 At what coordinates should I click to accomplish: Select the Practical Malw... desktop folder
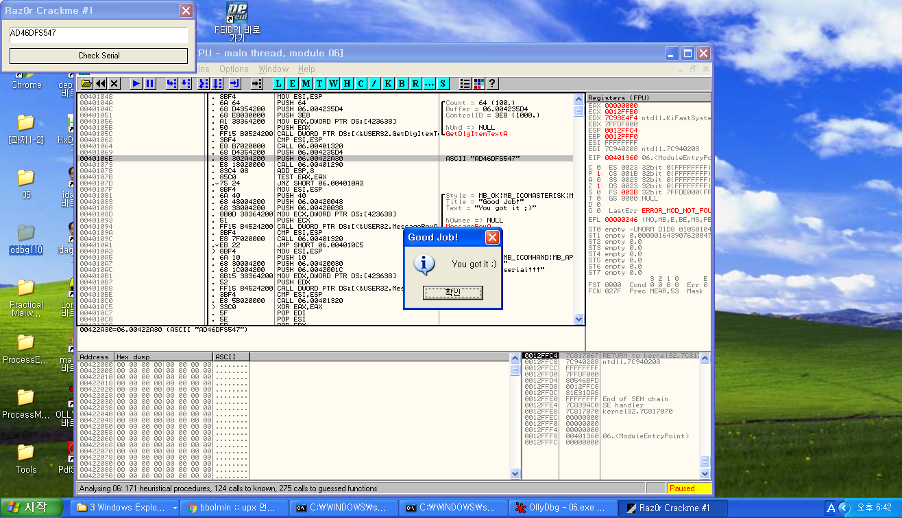26,298
